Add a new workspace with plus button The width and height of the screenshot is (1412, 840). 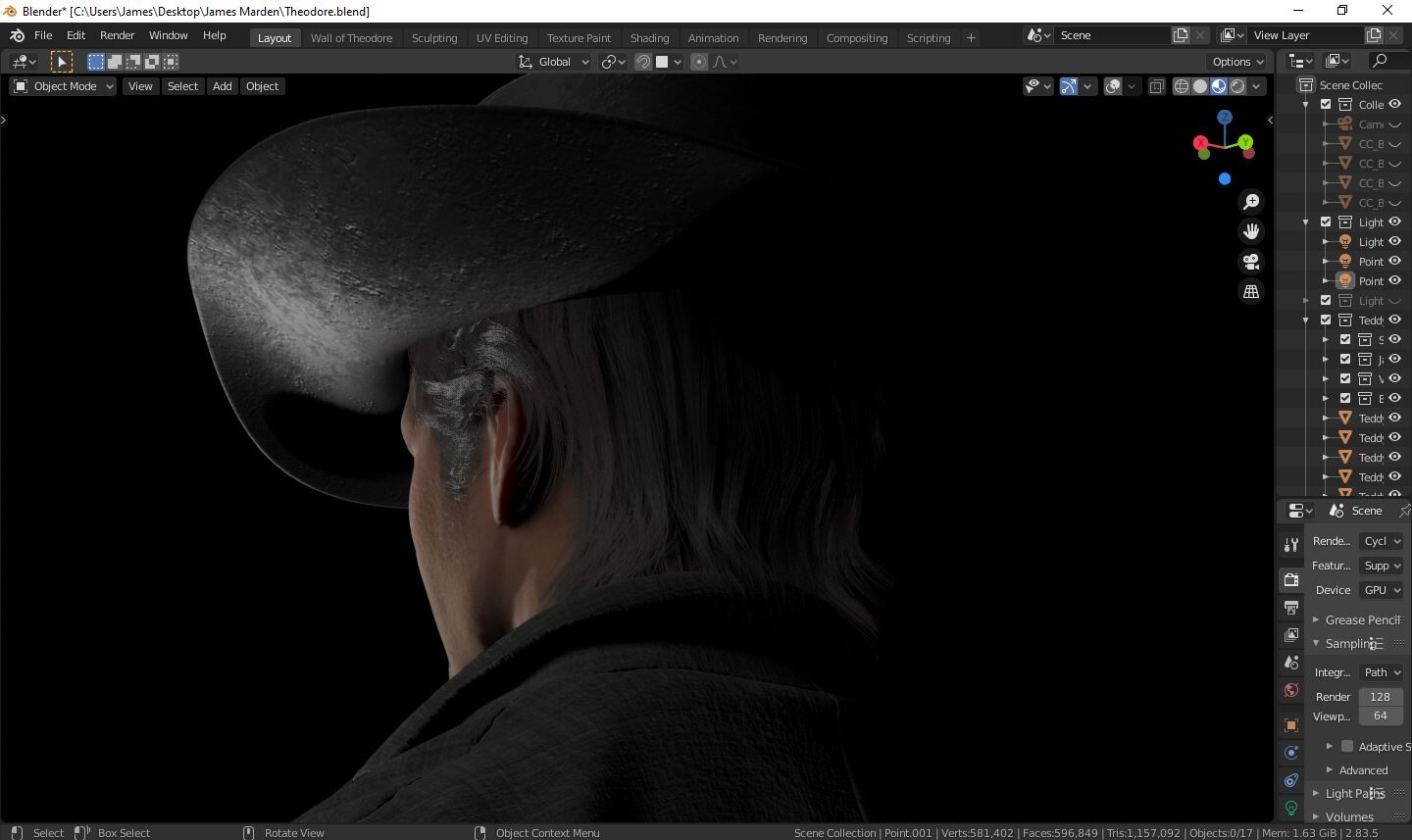(971, 38)
